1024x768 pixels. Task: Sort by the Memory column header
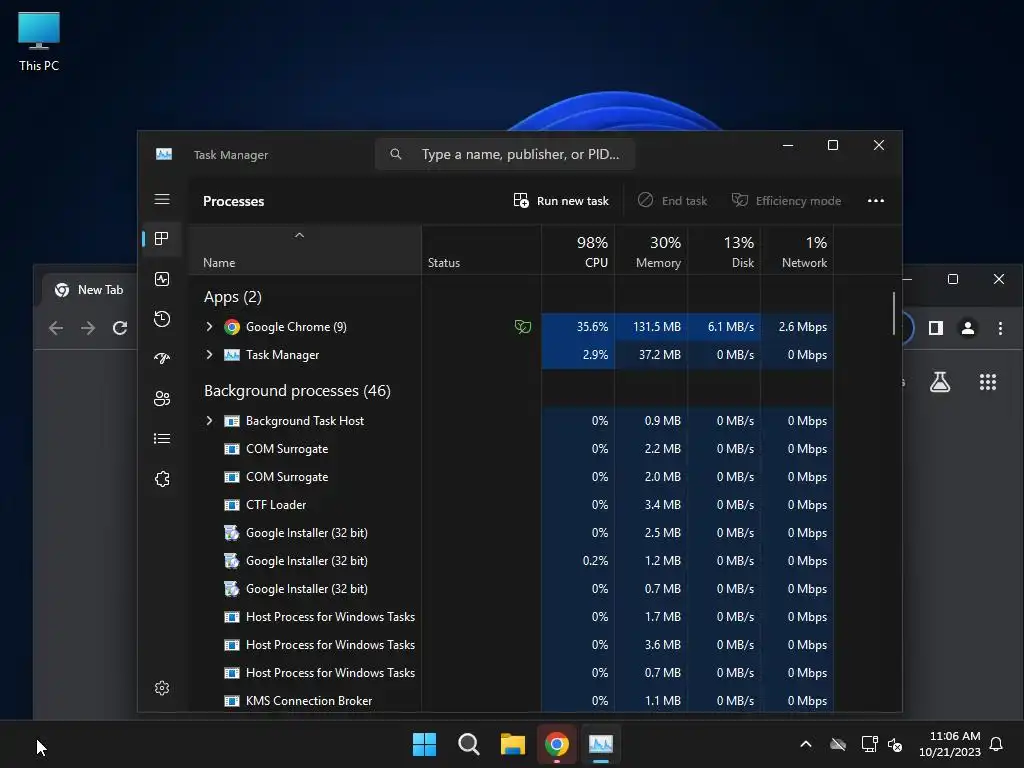(x=651, y=251)
